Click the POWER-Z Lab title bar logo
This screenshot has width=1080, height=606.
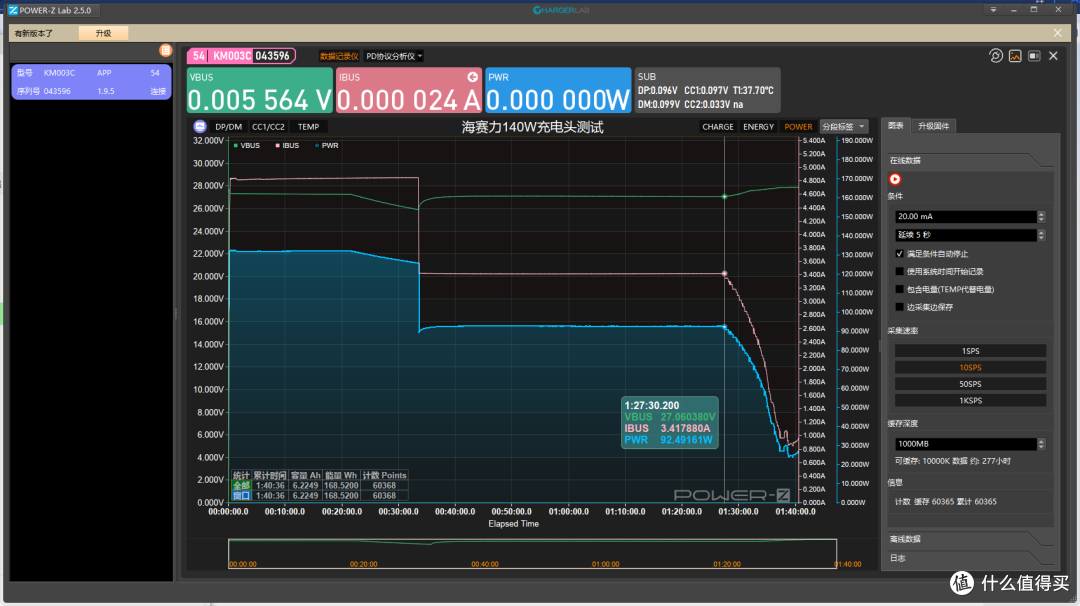[12, 10]
